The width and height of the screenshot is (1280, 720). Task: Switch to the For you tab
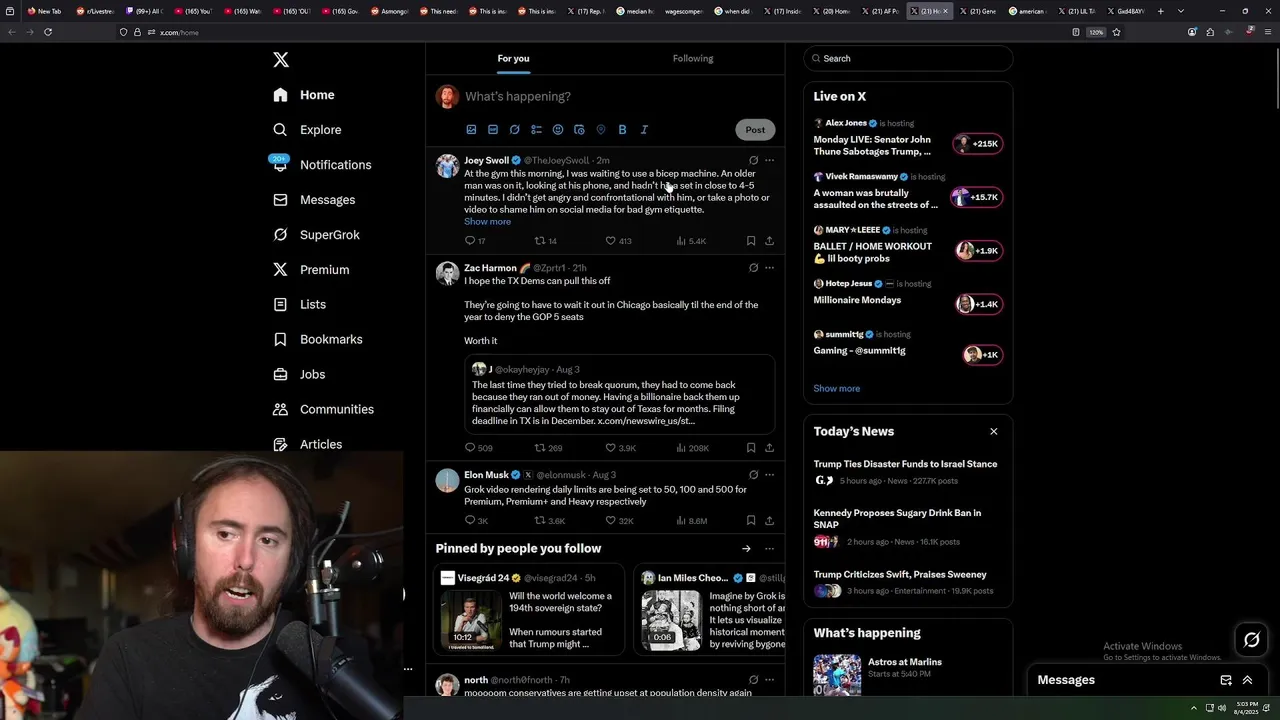[x=514, y=58]
